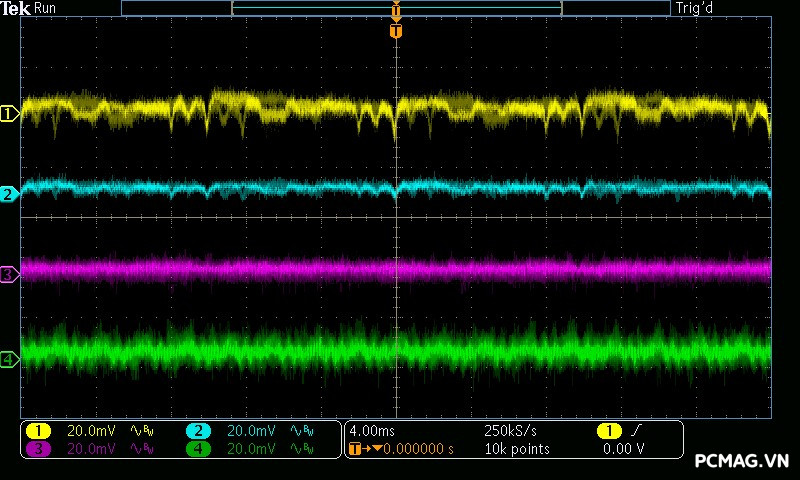Click the Trig'd trigger status indicator
The width and height of the screenshot is (800, 480).
(x=697, y=9)
